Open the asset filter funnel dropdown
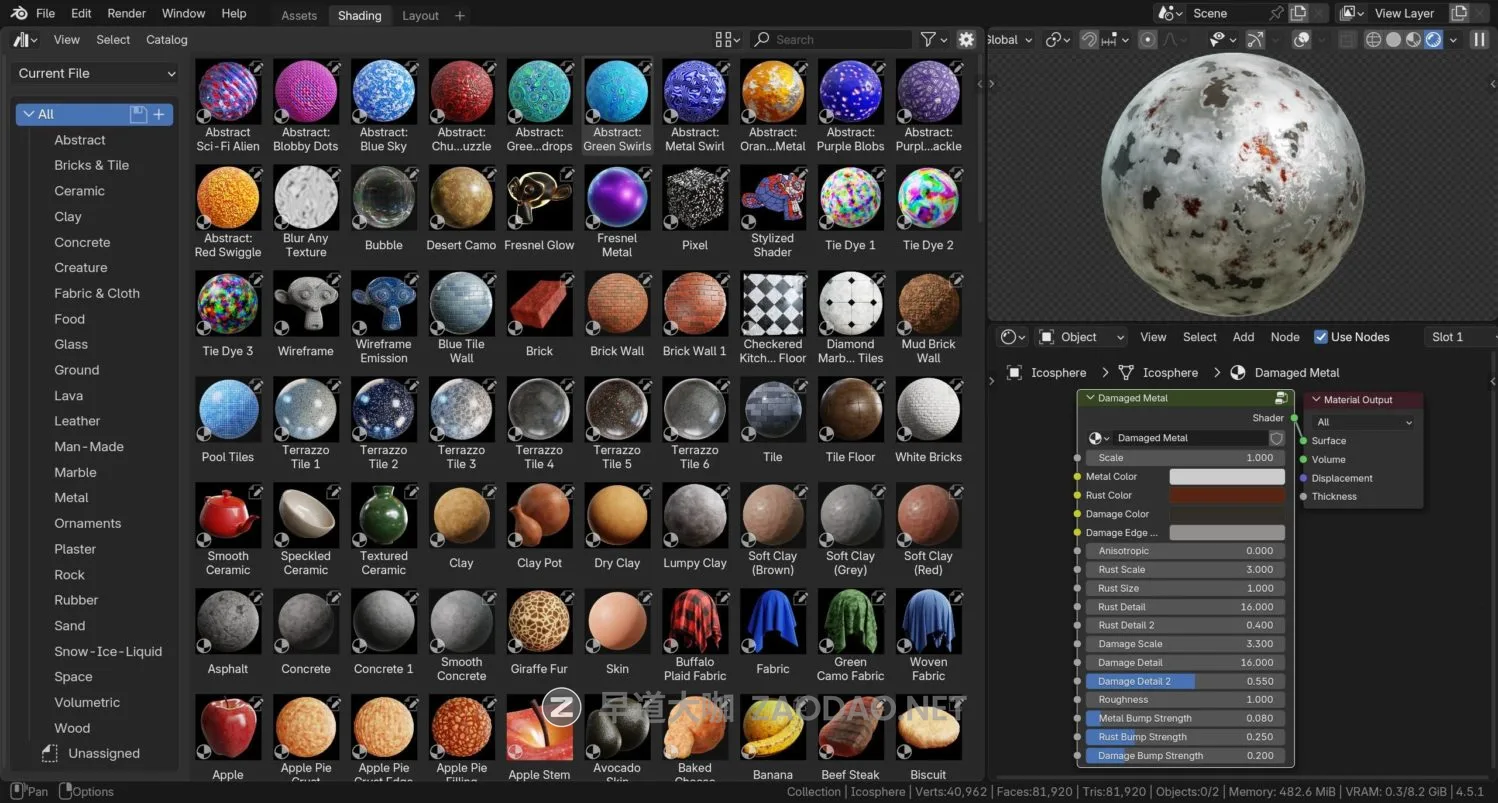This screenshot has width=1498, height=803. [x=934, y=39]
